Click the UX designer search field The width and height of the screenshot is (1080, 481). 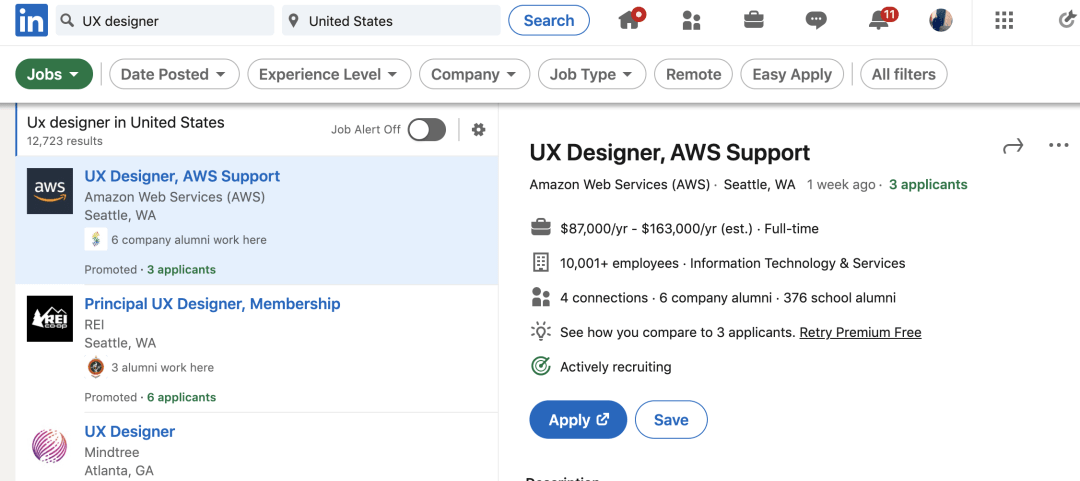[x=165, y=21]
